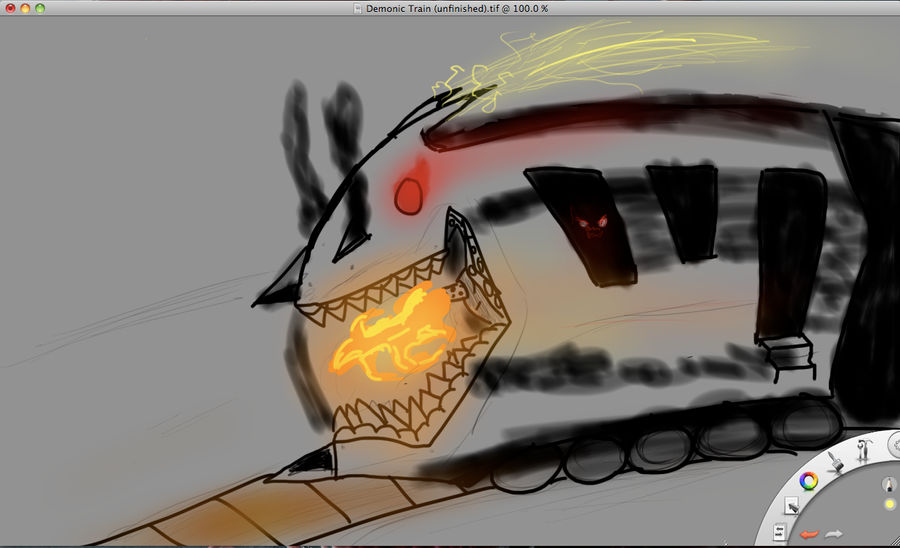Select the current pencil brush icon

click(x=889, y=484)
